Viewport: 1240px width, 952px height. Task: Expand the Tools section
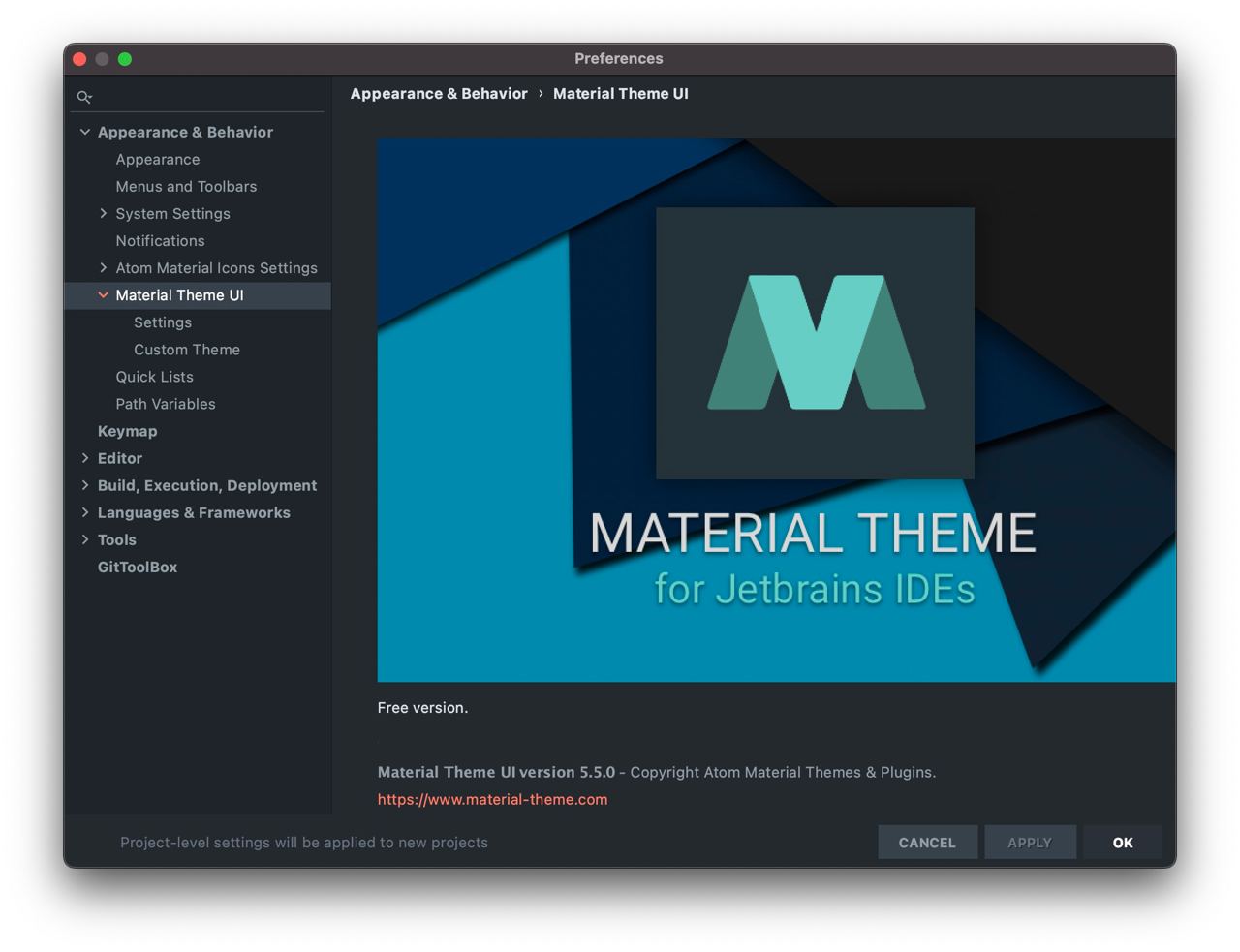point(85,538)
